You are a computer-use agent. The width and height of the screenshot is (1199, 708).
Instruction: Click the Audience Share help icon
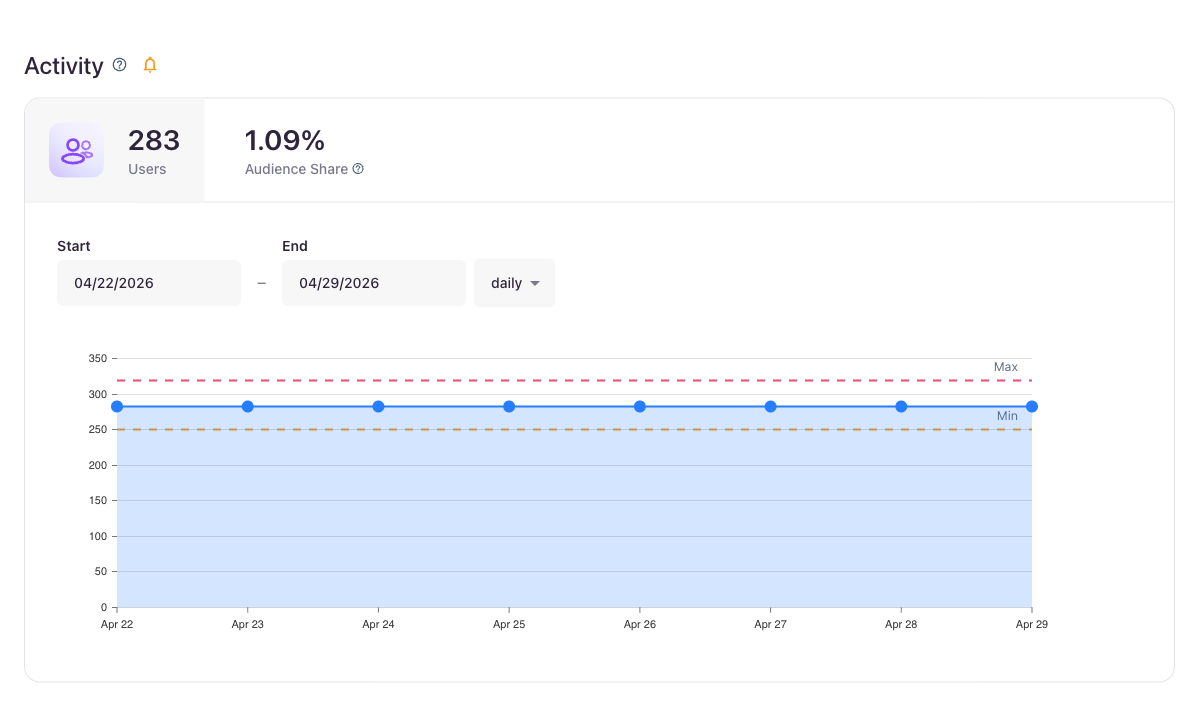pos(358,169)
